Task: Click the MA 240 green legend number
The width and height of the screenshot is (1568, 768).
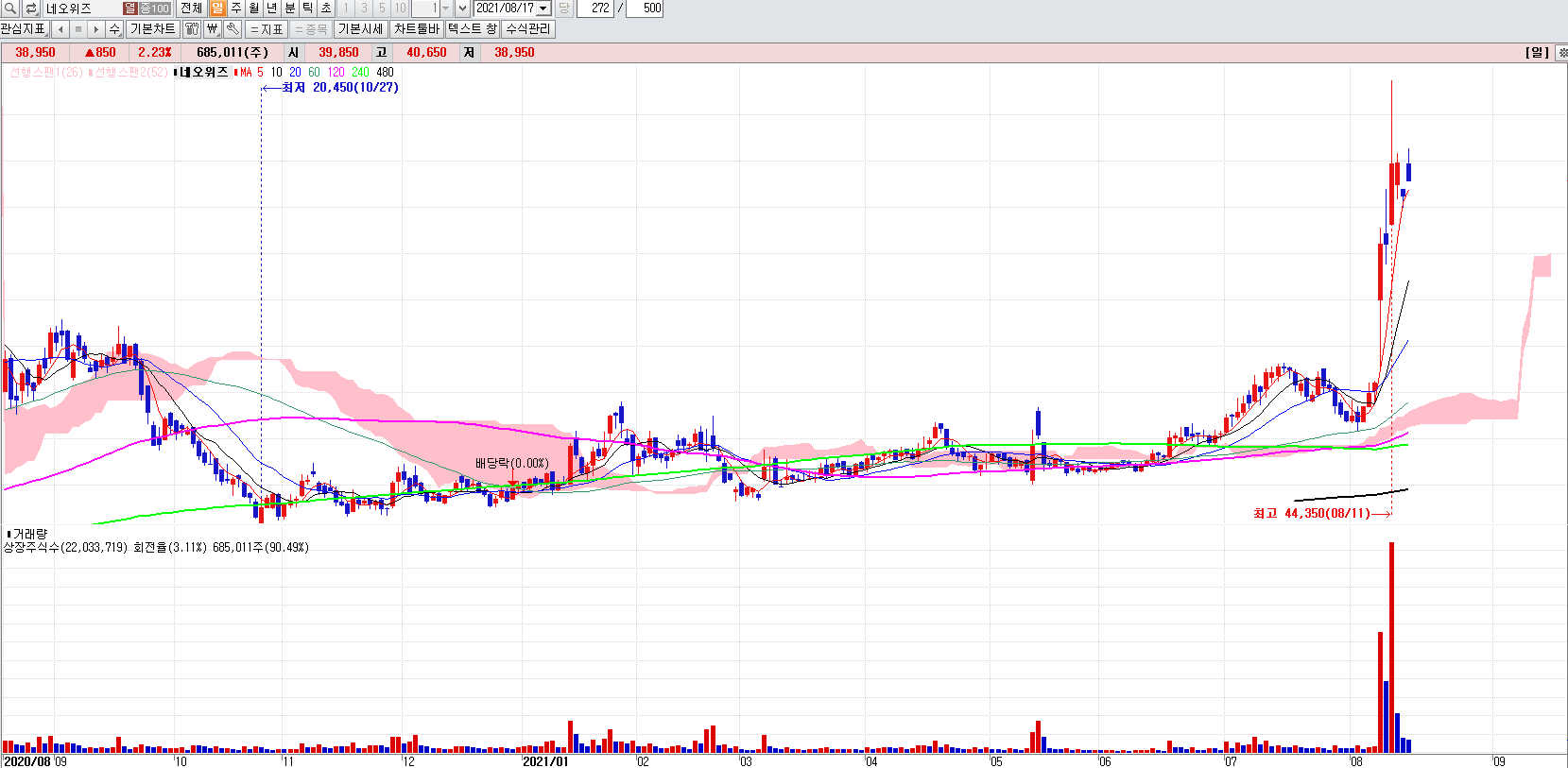Action: coord(360,73)
